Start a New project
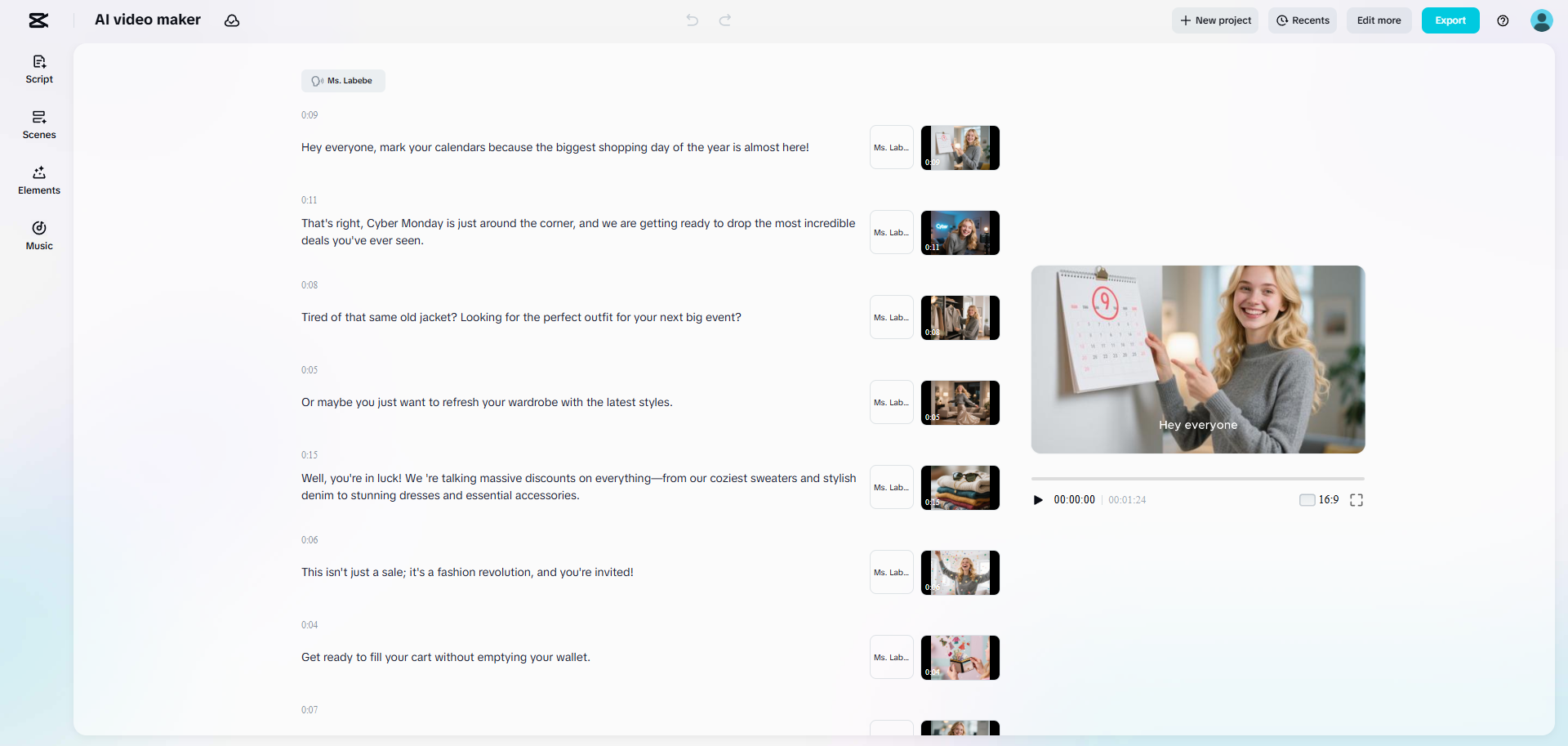This screenshot has height=746, width=1568. 1215,20
